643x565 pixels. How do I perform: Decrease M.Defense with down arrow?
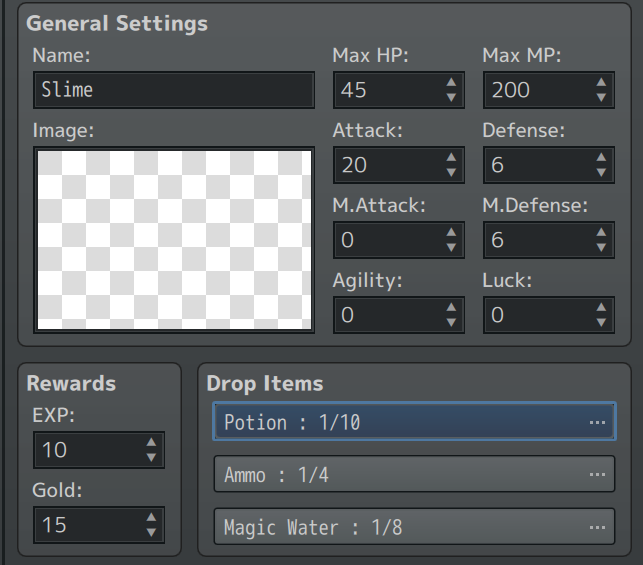tap(602, 248)
